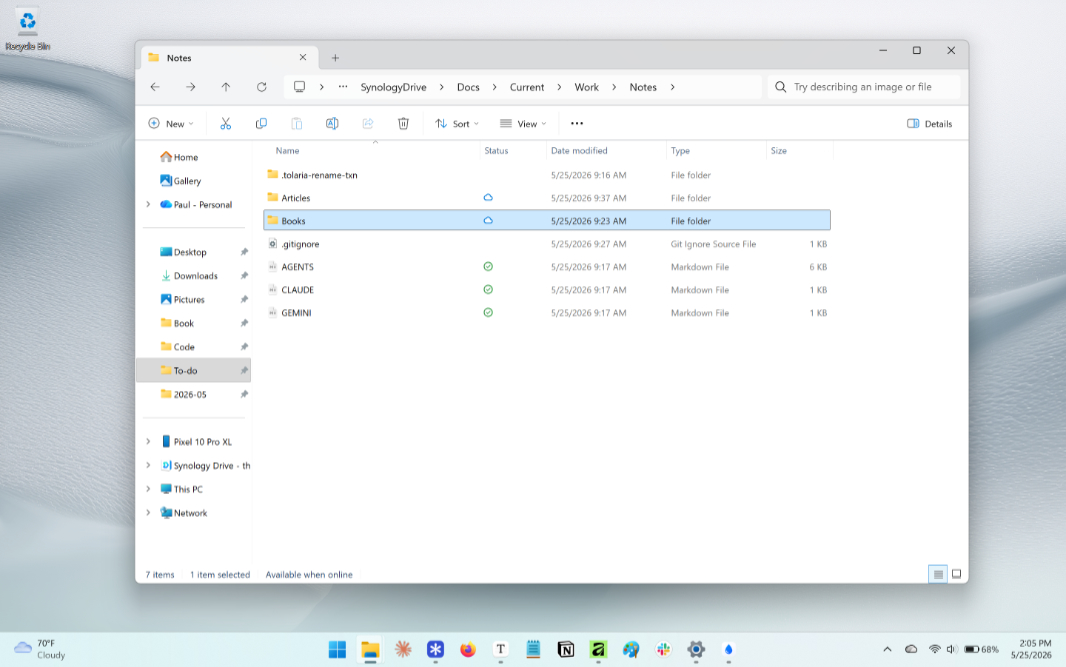This screenshot has height=667, width=1066.
Task: Click the search box field
Action: coord(864,87)
